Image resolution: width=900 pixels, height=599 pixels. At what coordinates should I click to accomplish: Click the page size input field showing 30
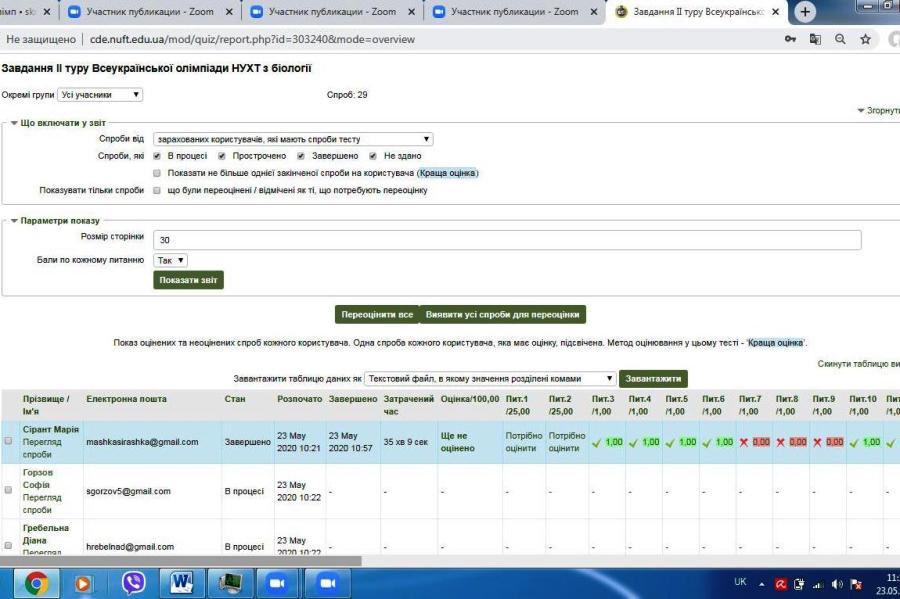[507, 240]
